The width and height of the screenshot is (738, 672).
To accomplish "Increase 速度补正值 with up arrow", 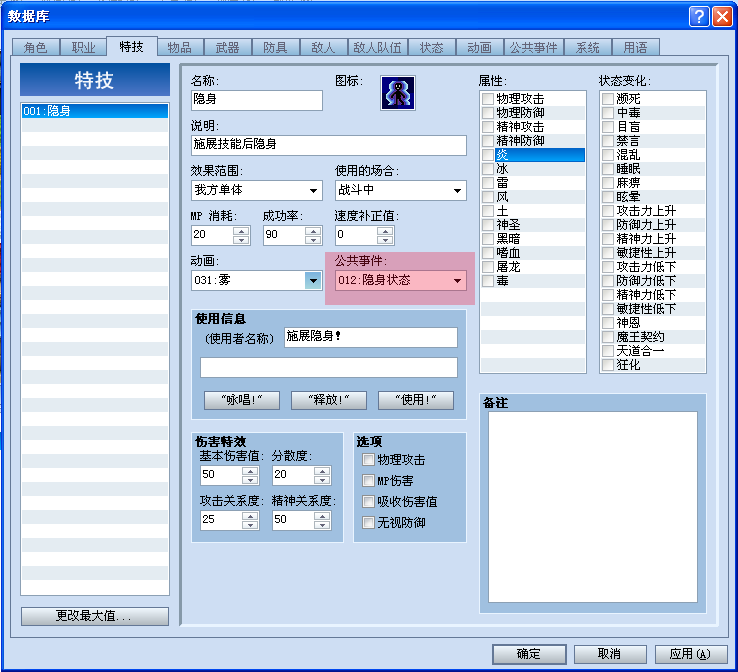I will pyautogui.click(x=385, y=231).
